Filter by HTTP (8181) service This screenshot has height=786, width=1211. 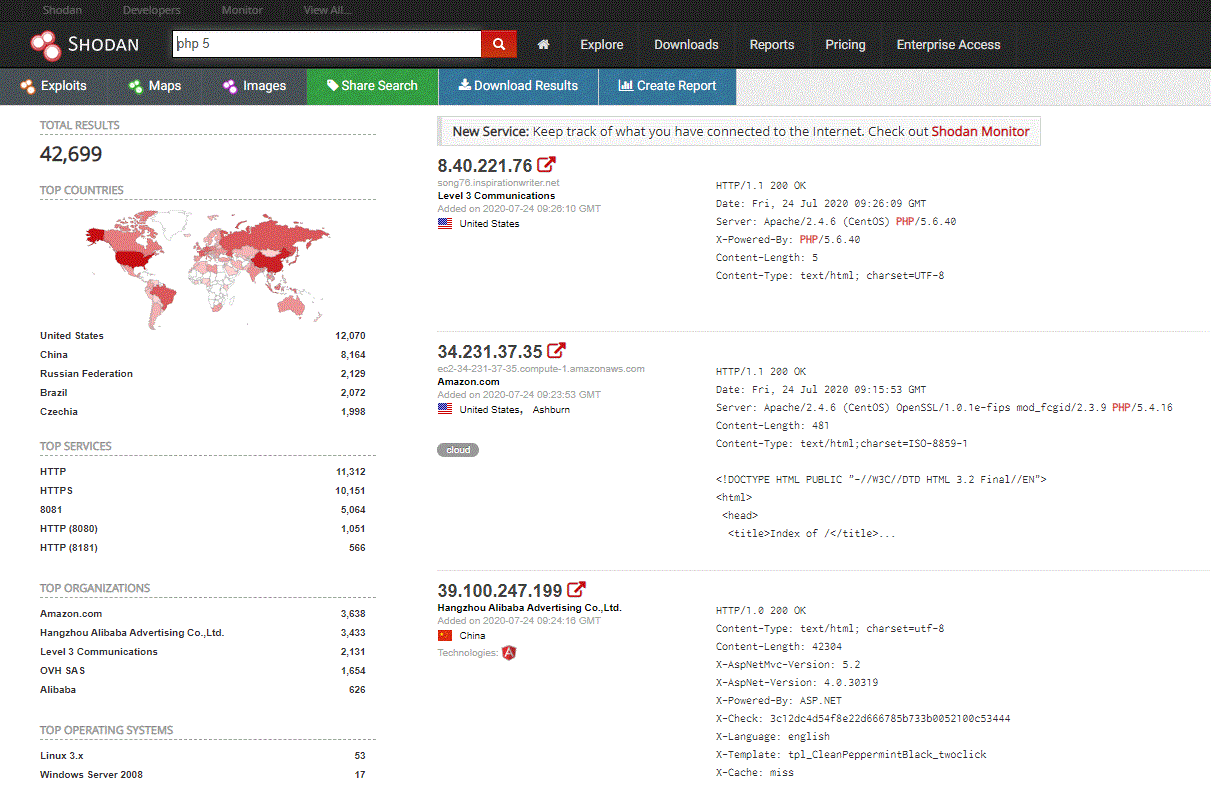point(69,548)
